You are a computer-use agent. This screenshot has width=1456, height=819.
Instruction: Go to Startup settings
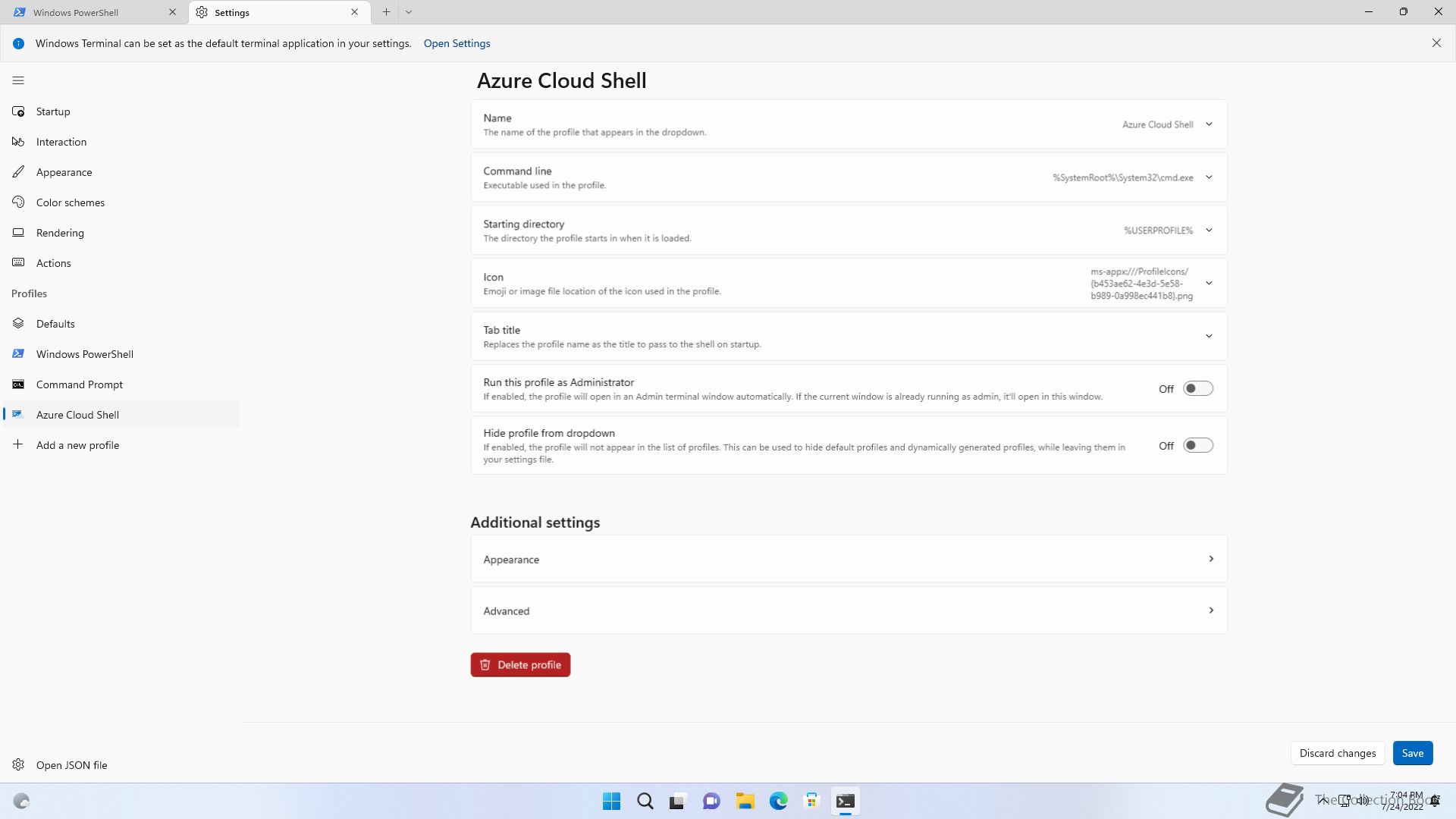click(x=121, y=111)
